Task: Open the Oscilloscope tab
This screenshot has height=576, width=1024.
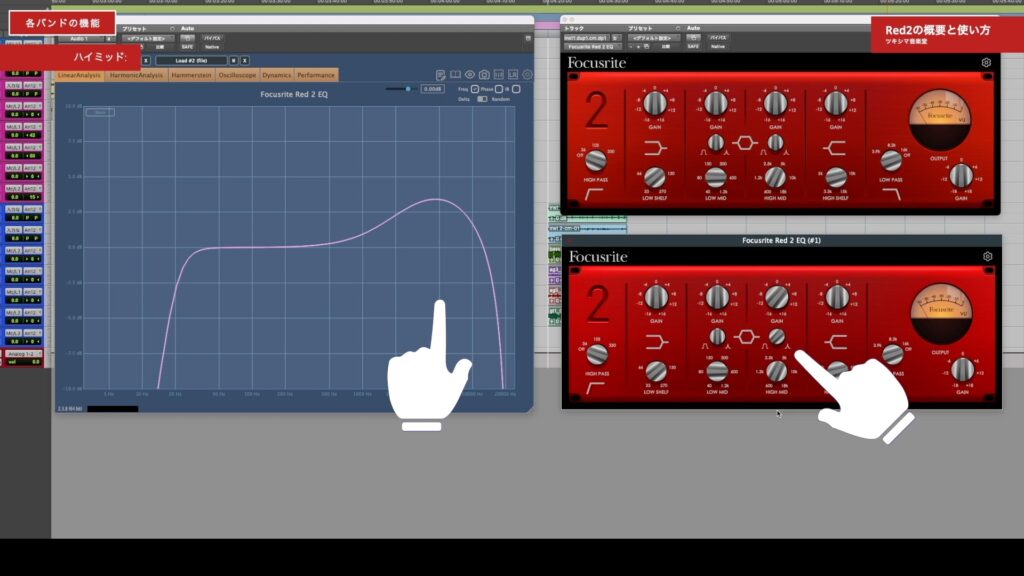Action: coord(237,75)
